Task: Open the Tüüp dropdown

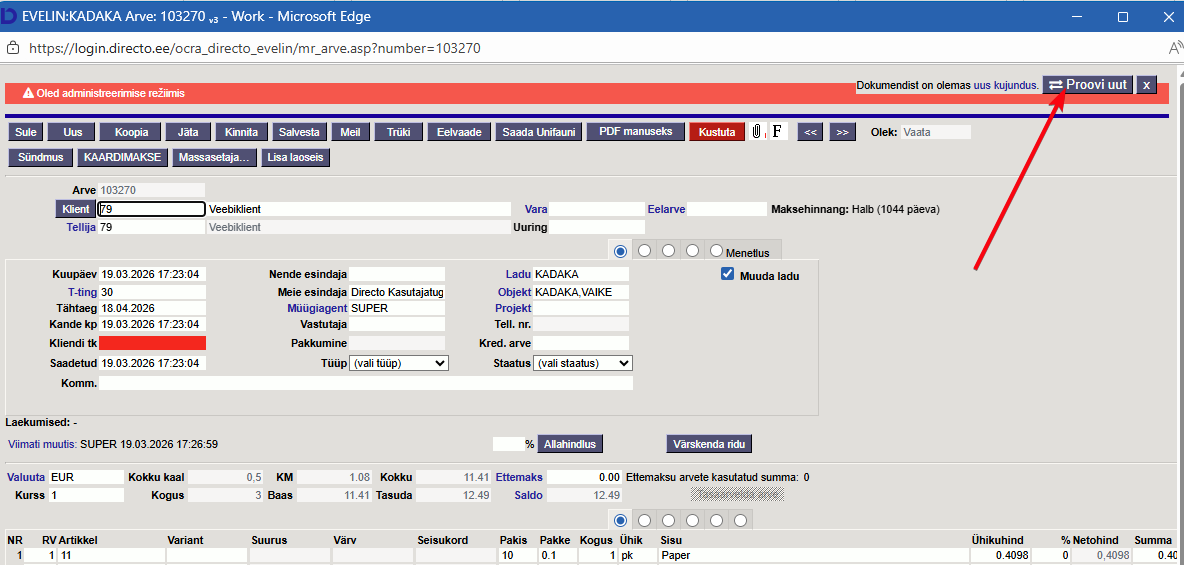Action: [x=398, y=363]
